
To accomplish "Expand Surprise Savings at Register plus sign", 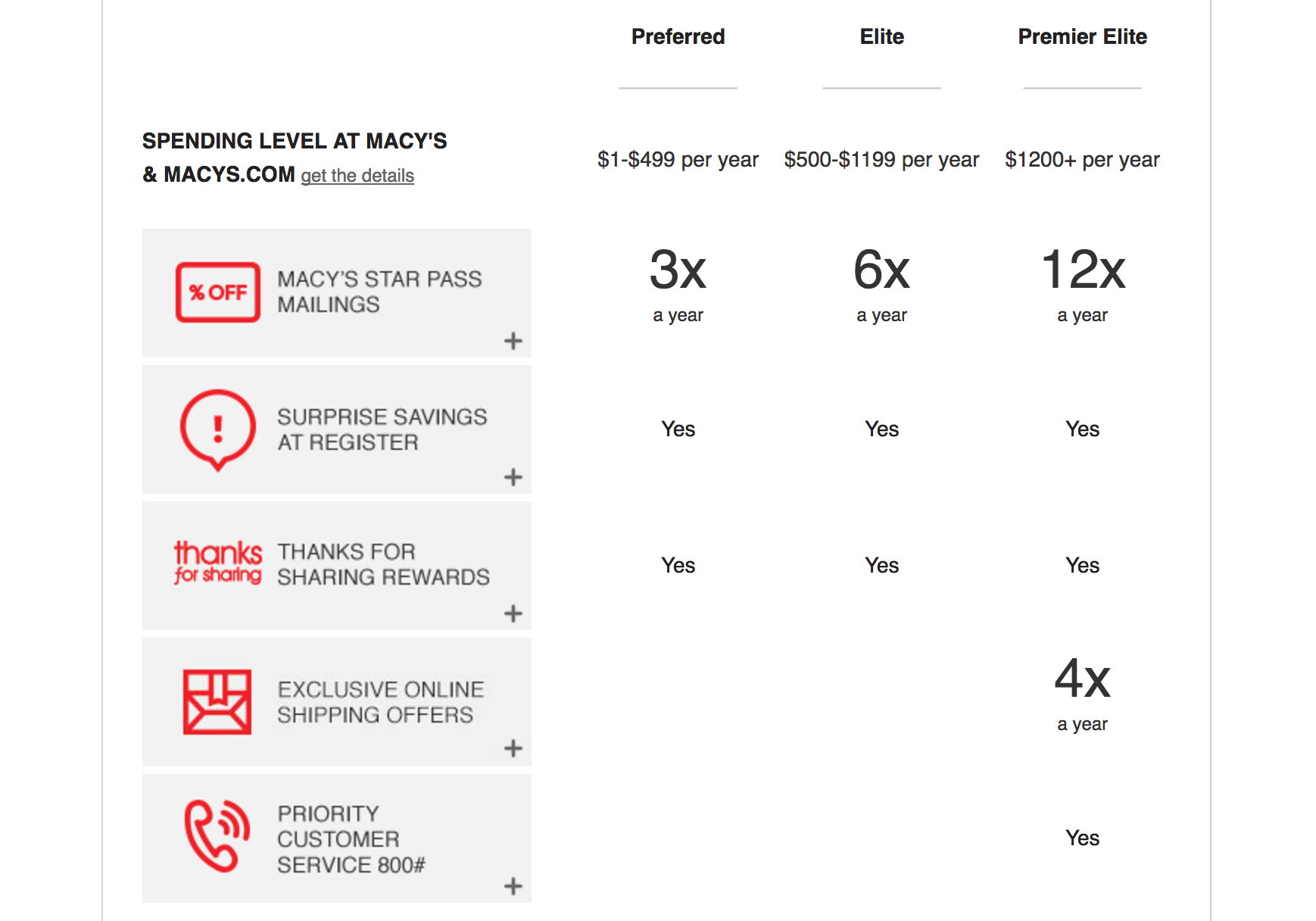I will pos(513,477).
